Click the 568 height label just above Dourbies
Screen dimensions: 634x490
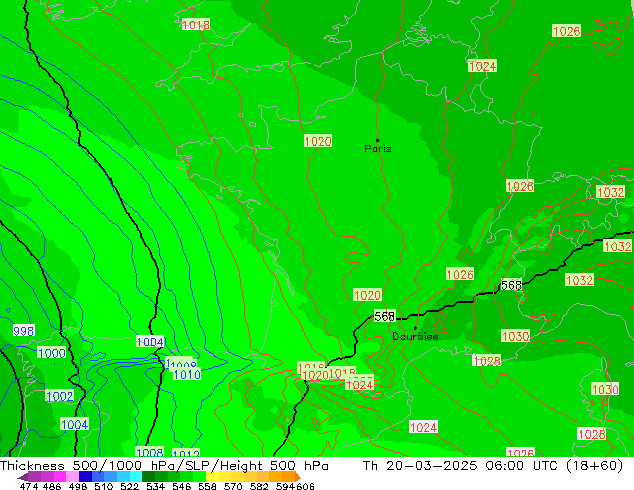pos(384,316)
